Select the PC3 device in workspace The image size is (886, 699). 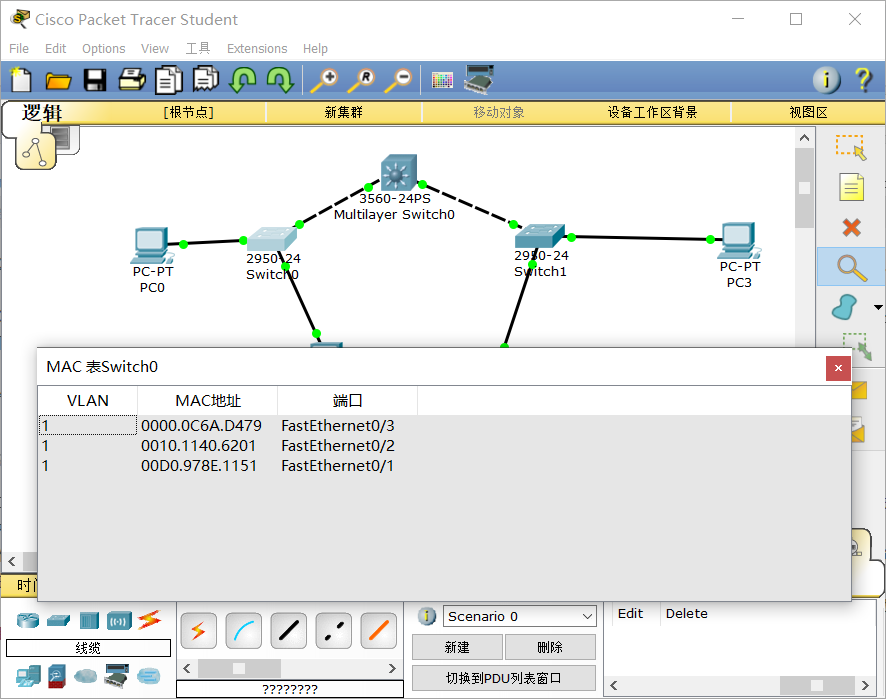739,241
